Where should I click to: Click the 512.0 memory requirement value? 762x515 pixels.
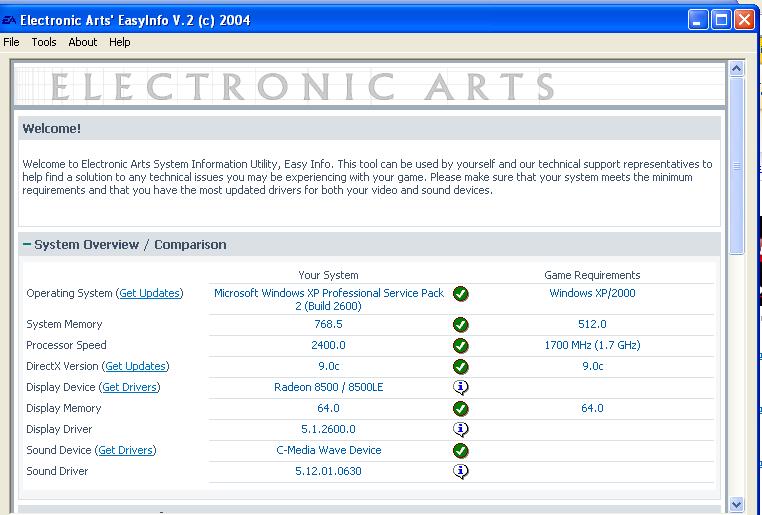pyautogui.click(x=592, y=325)
